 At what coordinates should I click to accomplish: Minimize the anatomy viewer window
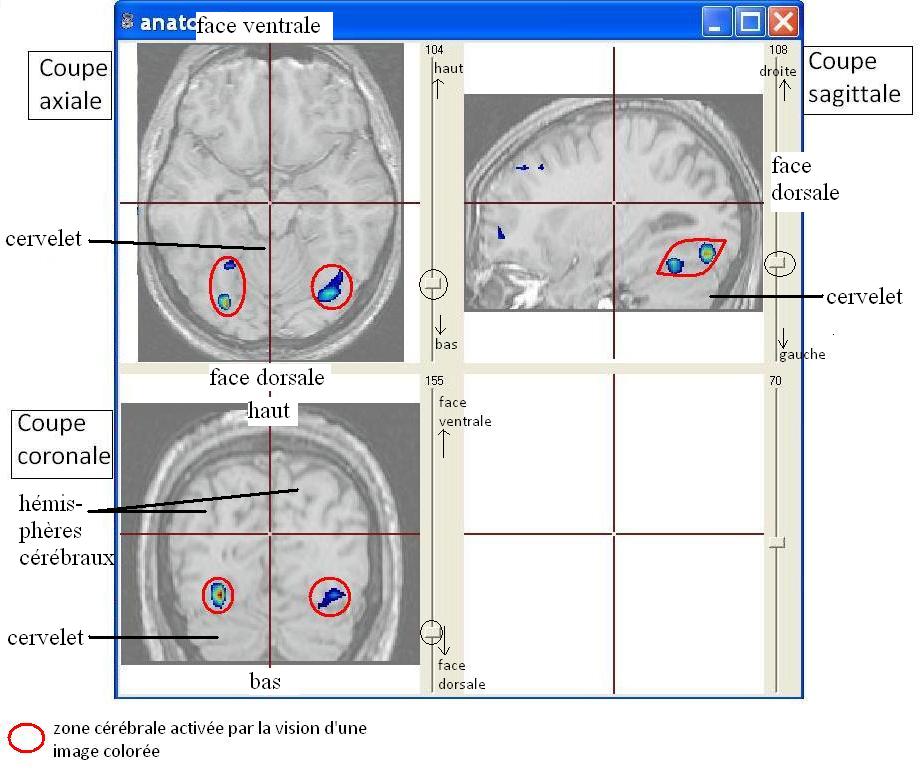click(x=717, y=21)
